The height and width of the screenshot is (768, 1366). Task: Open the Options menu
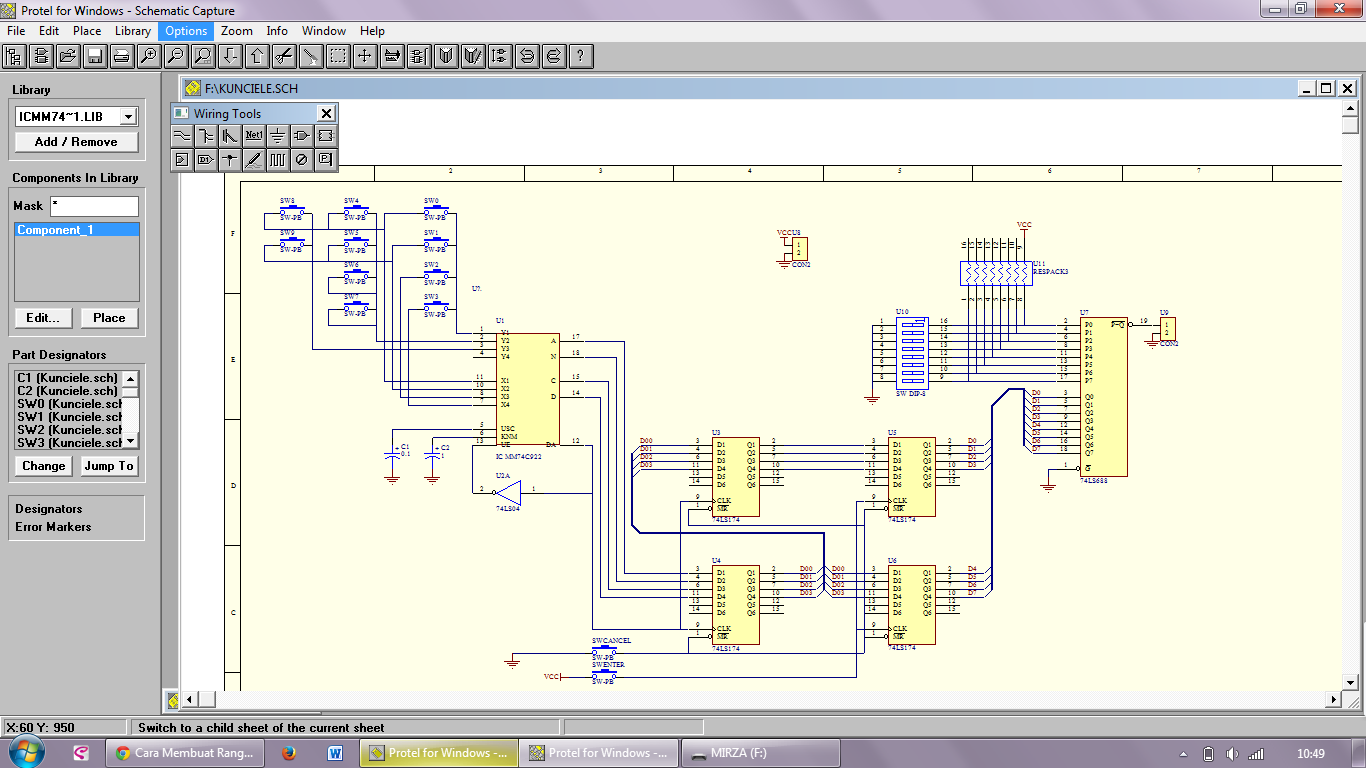[186, 31]
